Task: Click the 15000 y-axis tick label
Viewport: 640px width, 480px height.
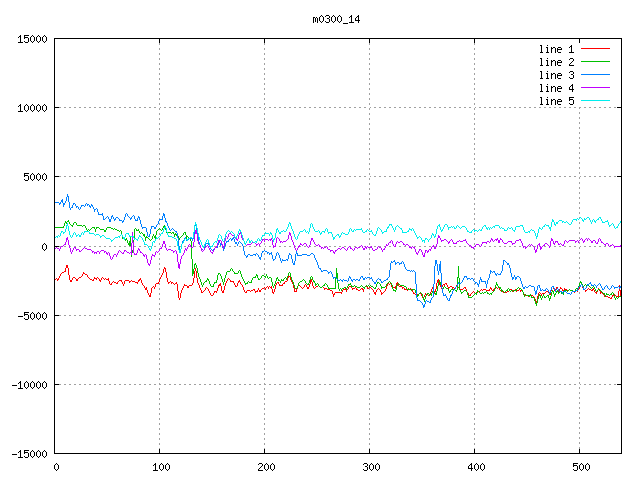Action: pos(31,39)
